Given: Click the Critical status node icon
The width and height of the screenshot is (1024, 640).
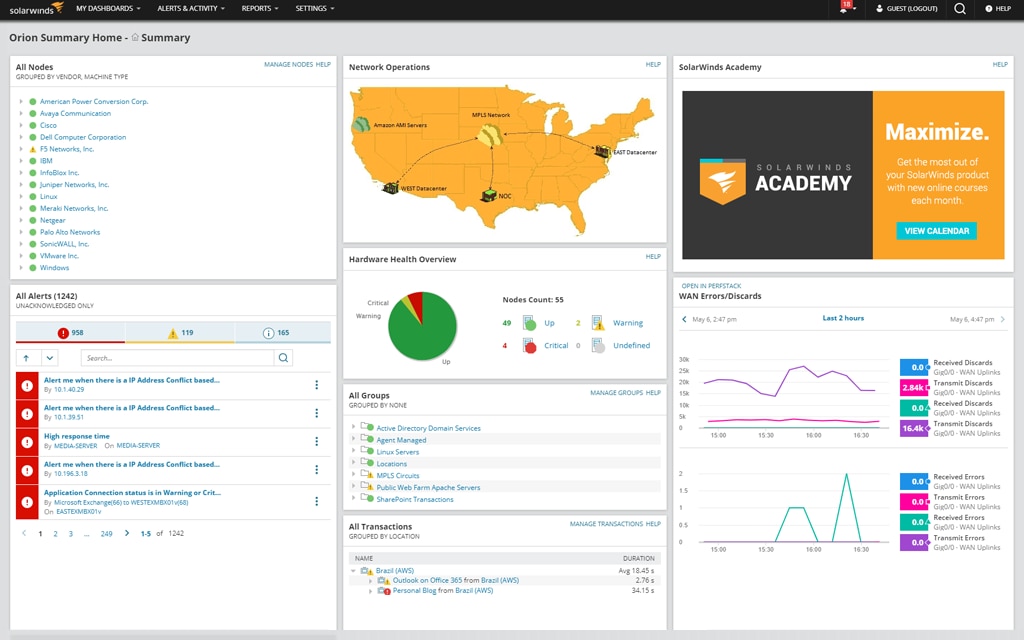Looking at the screenshot, I should 529,345.
